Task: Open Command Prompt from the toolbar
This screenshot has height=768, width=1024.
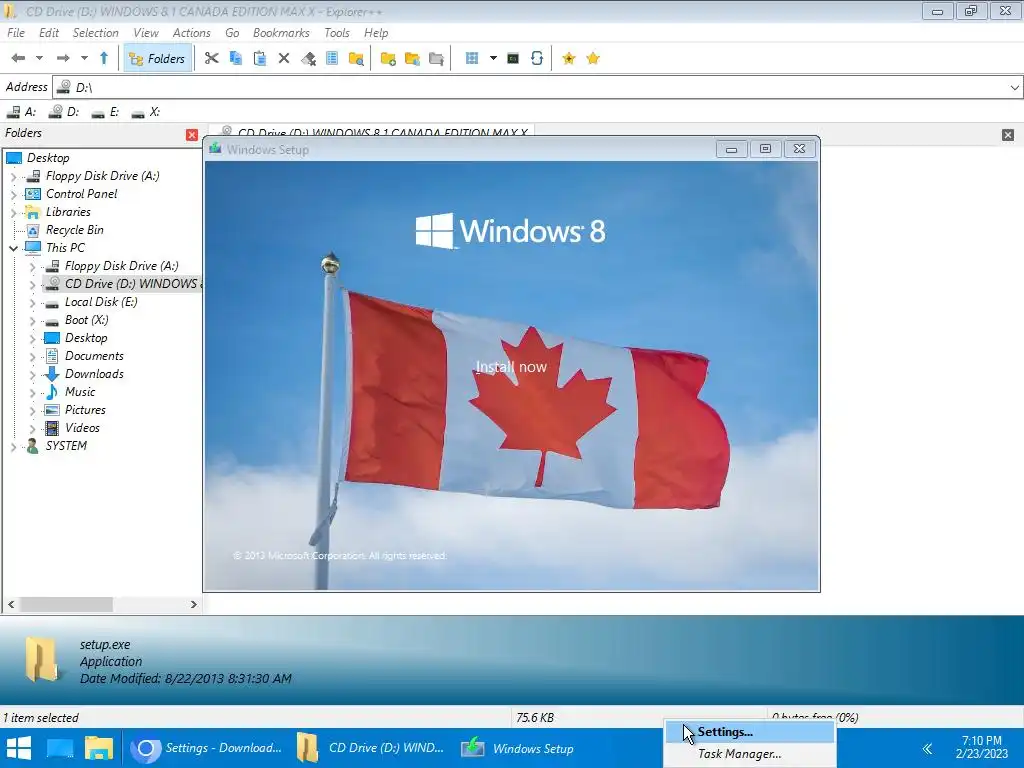Action: pyautogui.click(x=513, y=58)
